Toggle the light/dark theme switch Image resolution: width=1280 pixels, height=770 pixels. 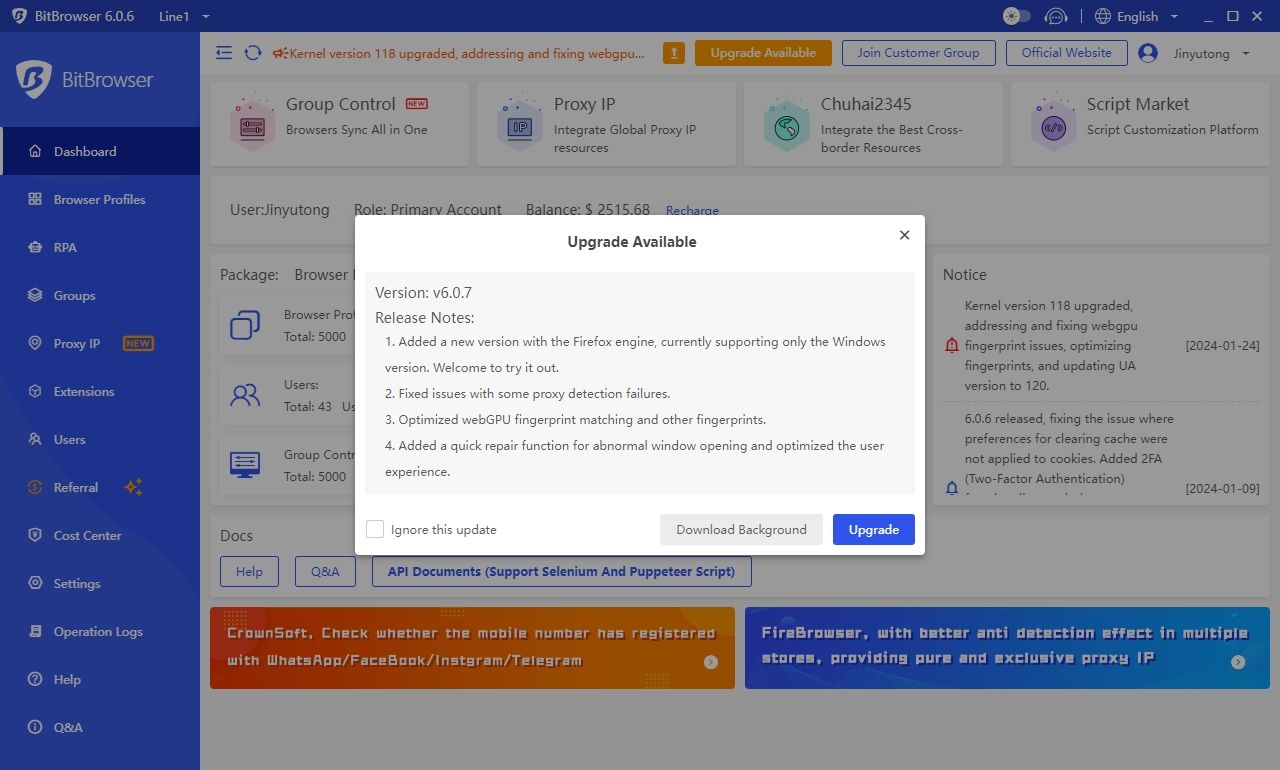1016,16
